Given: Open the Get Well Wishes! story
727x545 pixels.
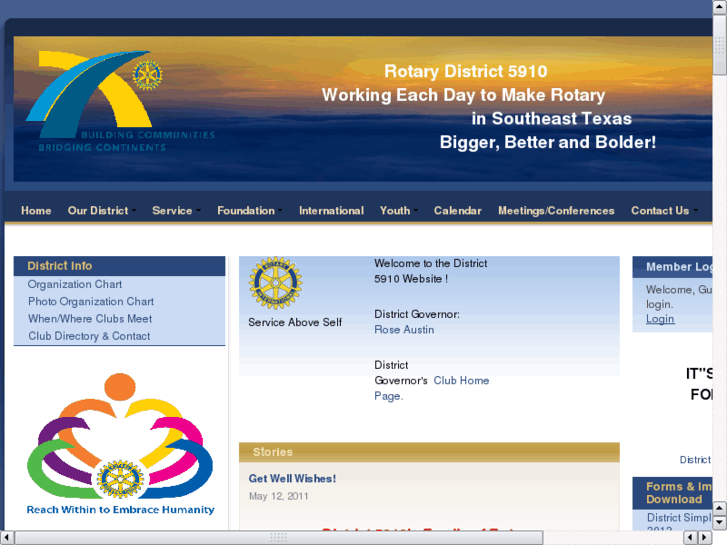Looking at the screenshot, I should (292, 479).
